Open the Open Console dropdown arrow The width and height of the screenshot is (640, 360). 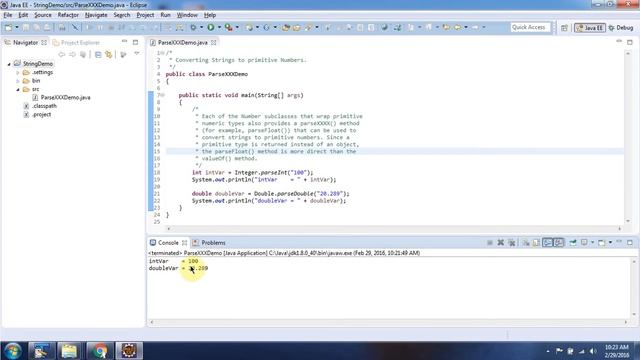click(610, 242)
